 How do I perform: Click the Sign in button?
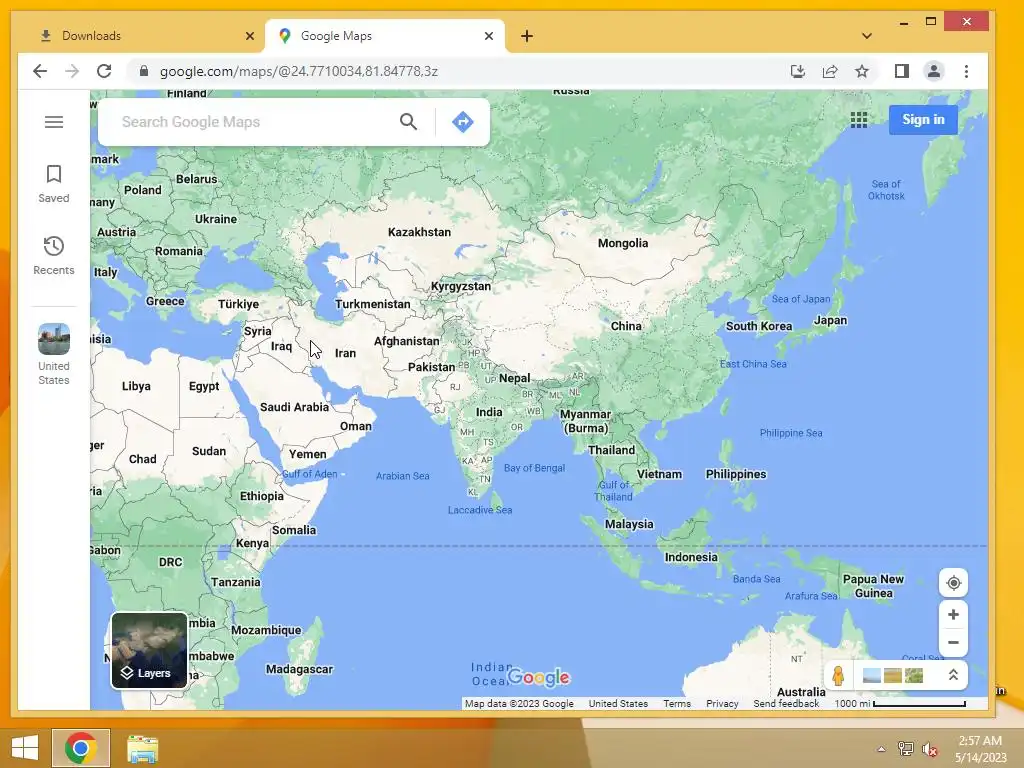pyautogui.click(x=923, y=120)
